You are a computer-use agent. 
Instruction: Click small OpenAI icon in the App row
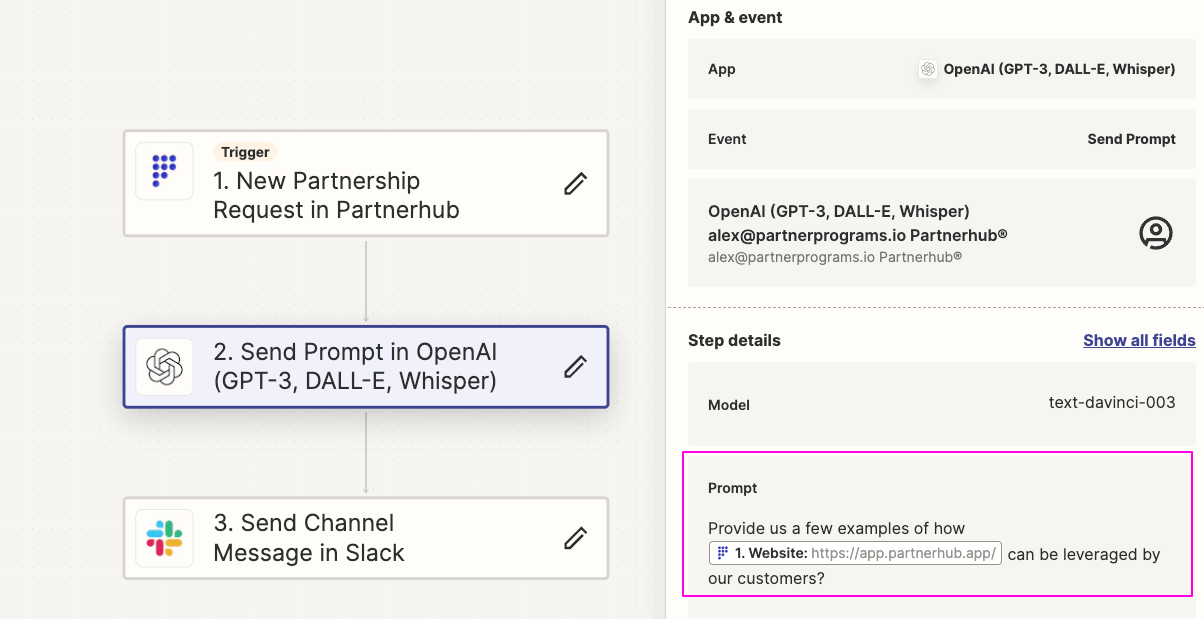coord(928,69)
